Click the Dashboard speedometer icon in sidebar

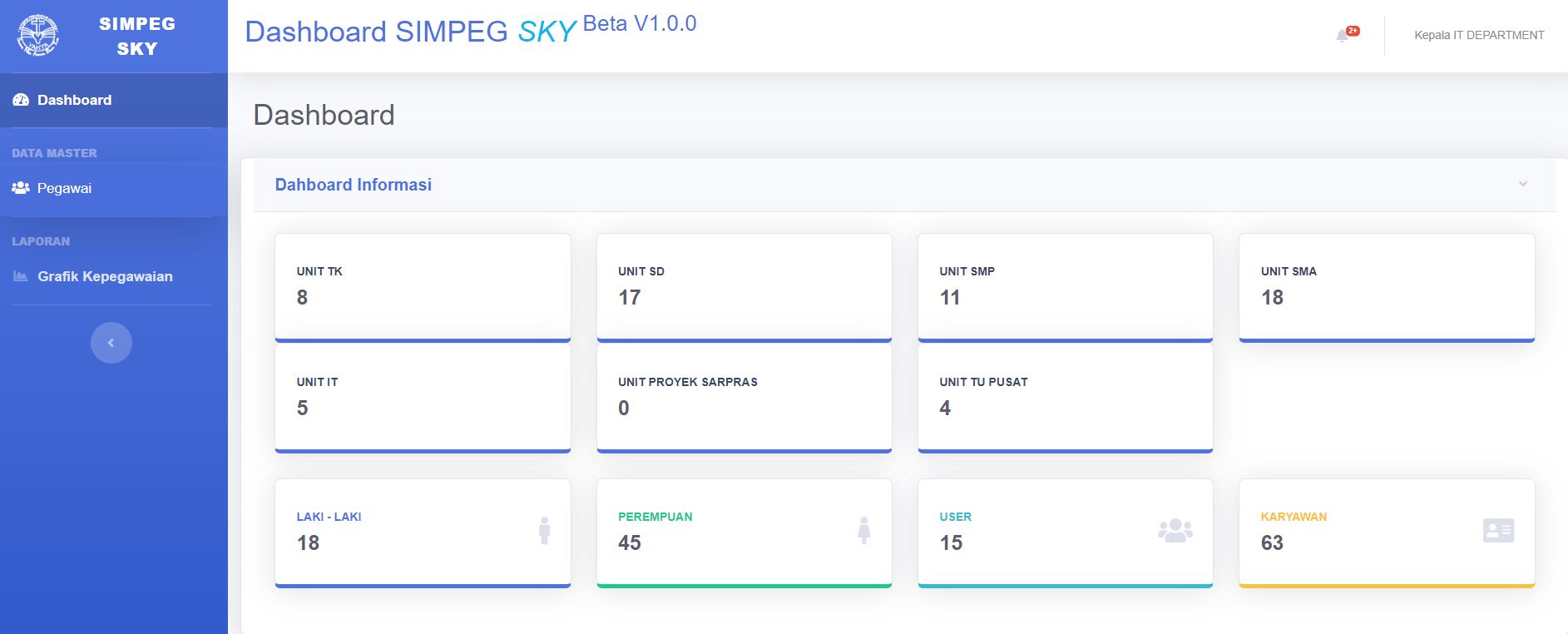(x=21, y=100)
